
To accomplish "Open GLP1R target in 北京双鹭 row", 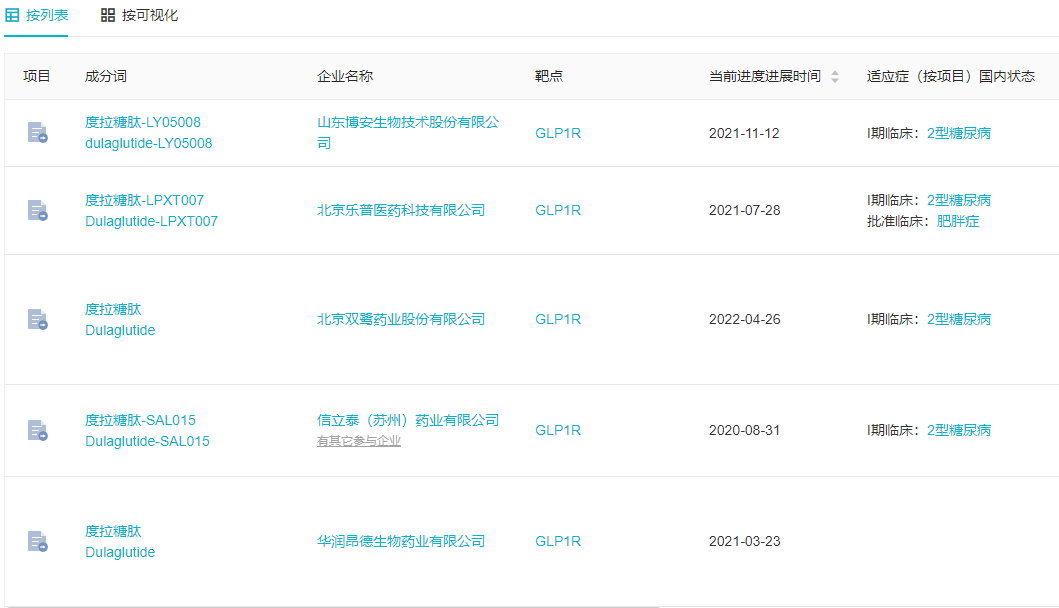I will (x=558, y=319).
